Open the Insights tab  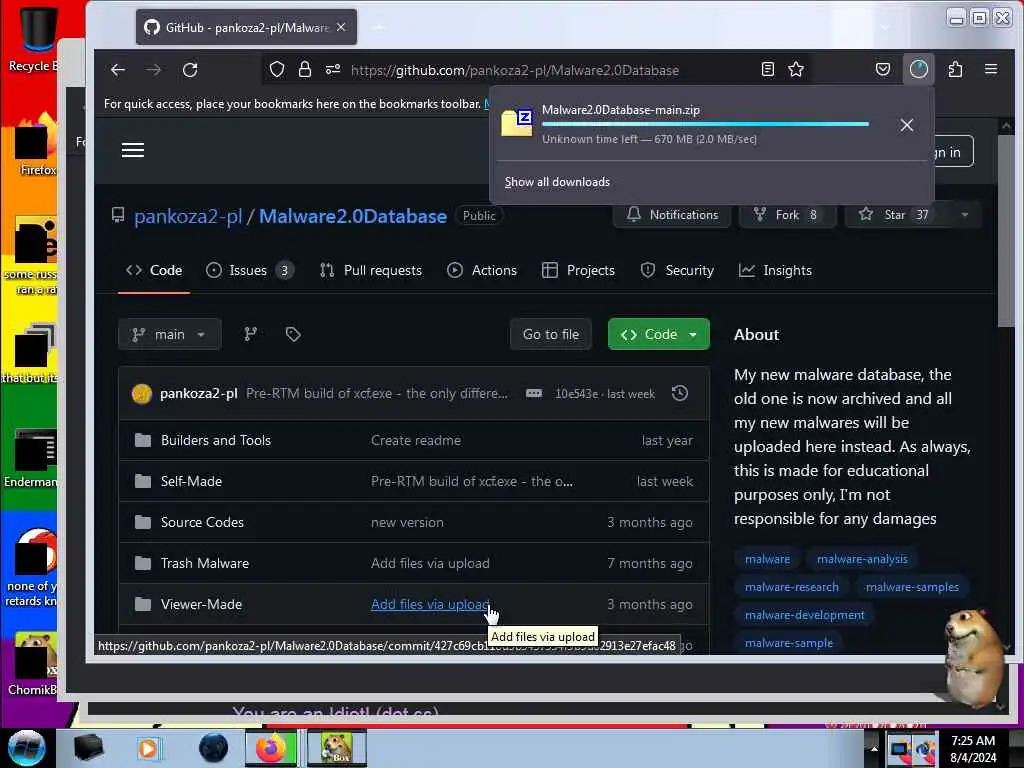(775, 270)
